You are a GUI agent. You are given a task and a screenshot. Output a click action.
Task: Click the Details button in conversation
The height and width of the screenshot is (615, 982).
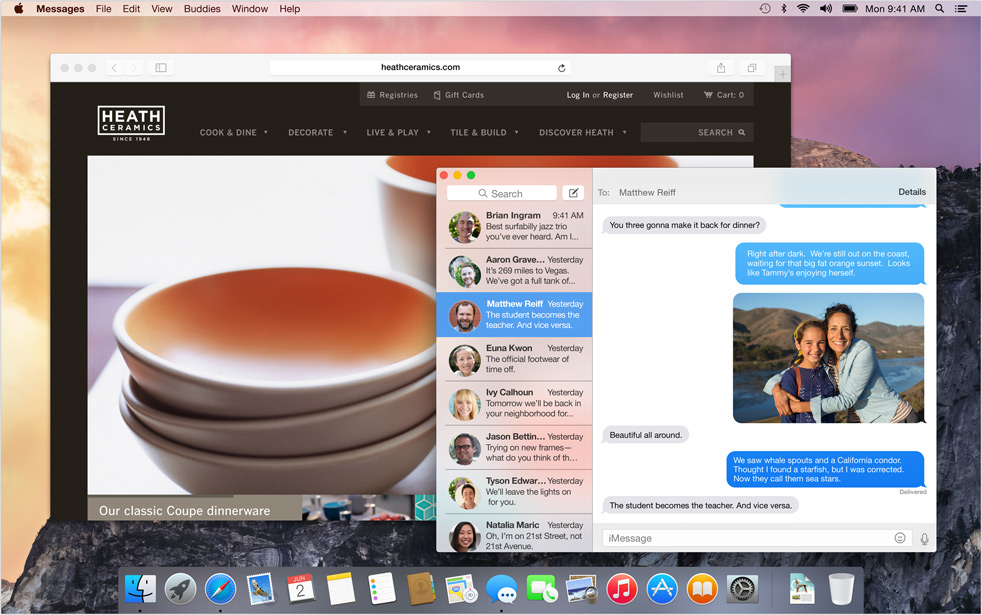911,192
